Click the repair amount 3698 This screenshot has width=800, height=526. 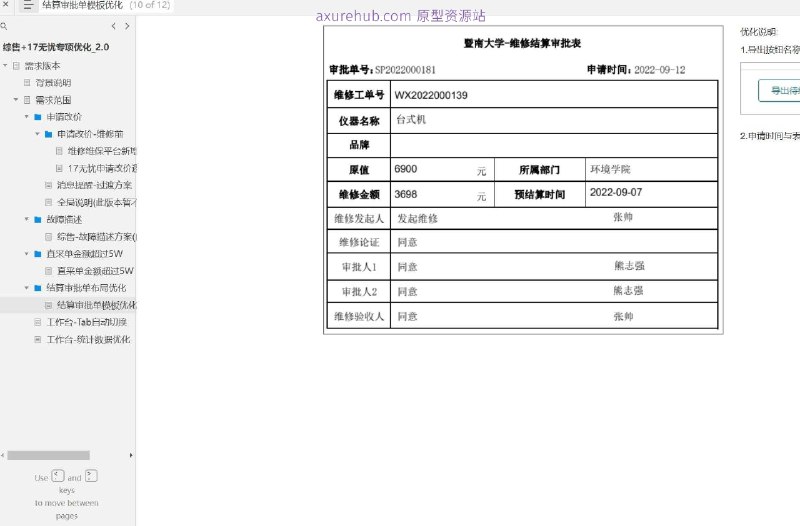406,194
